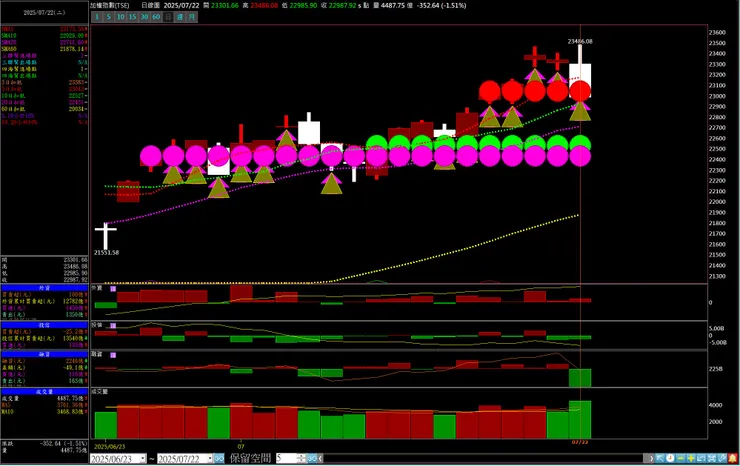Click the cursor arrow tool icon
The image size is (740, 466).
point(660,458)
